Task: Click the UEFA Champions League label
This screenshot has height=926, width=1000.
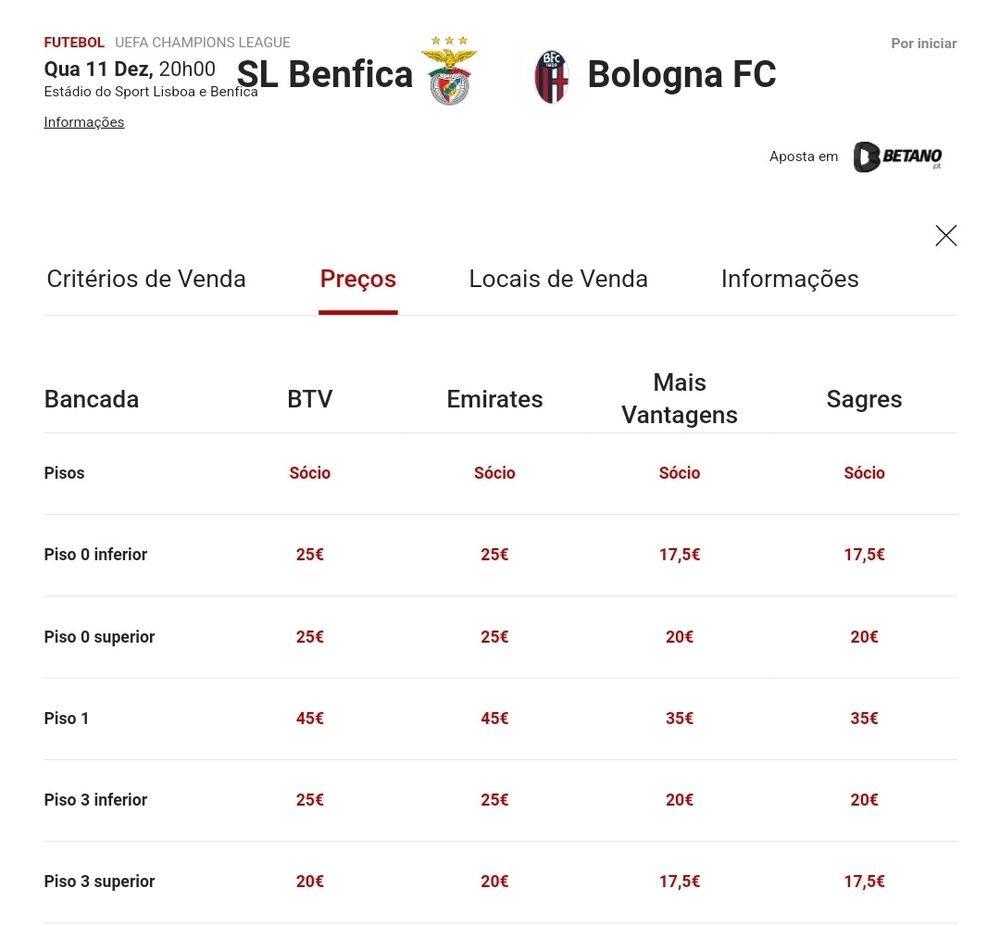Action: [x=202, y=43]
